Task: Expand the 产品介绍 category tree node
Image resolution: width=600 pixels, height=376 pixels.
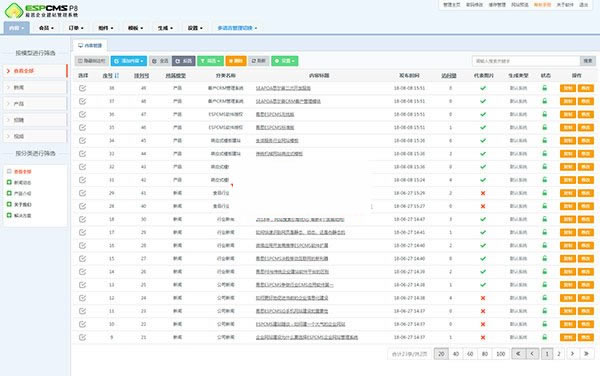Action: coord(9,193)
